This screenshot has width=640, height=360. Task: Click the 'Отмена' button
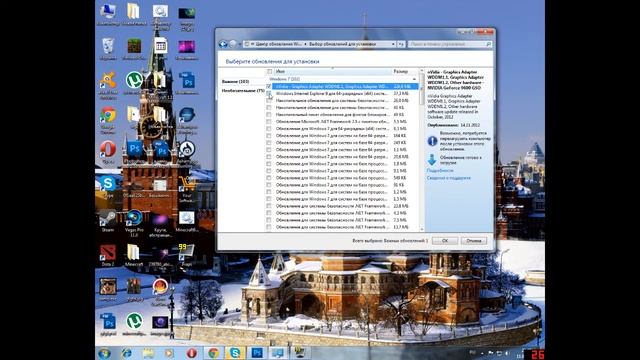pos(474,241)
